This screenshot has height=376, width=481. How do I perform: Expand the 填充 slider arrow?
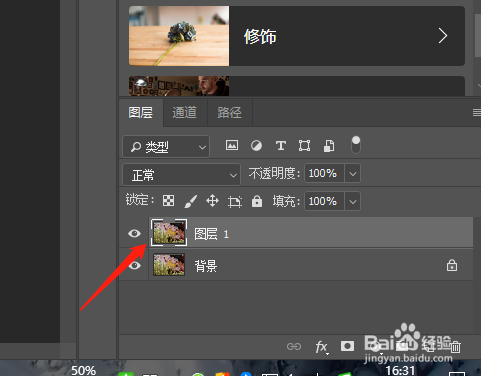353,201
